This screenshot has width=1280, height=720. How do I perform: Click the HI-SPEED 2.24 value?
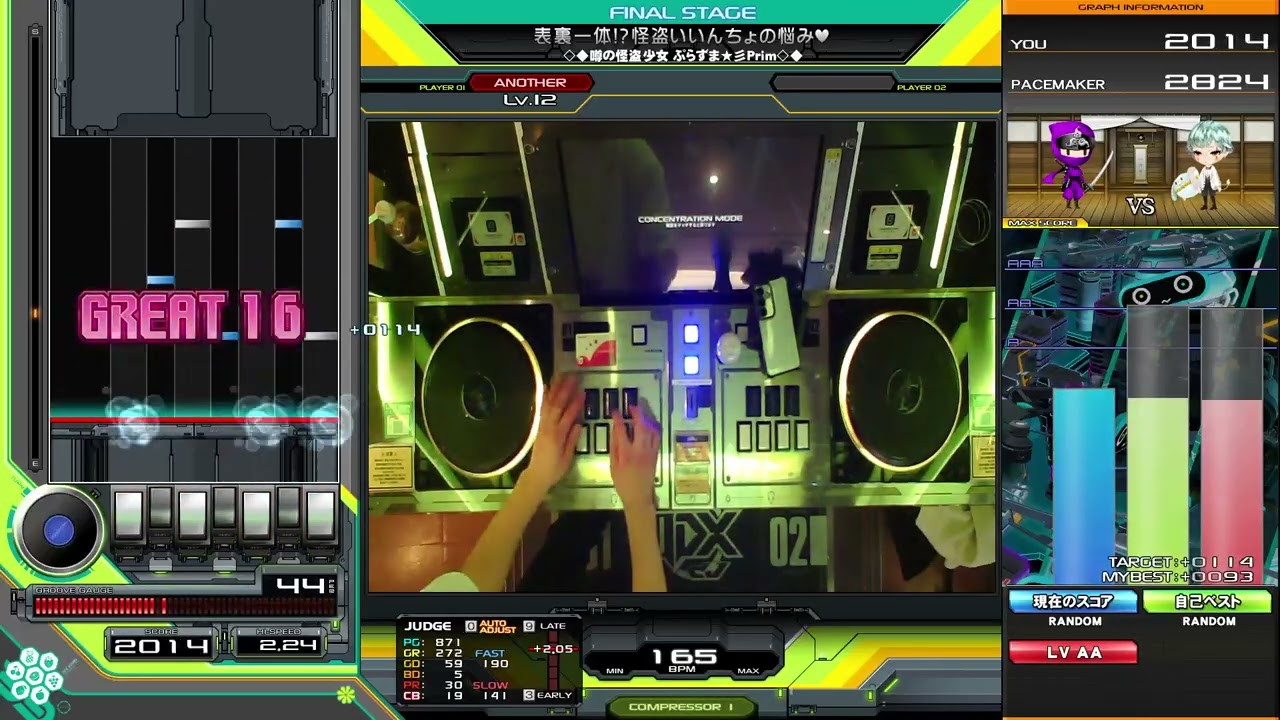[286, 646]
